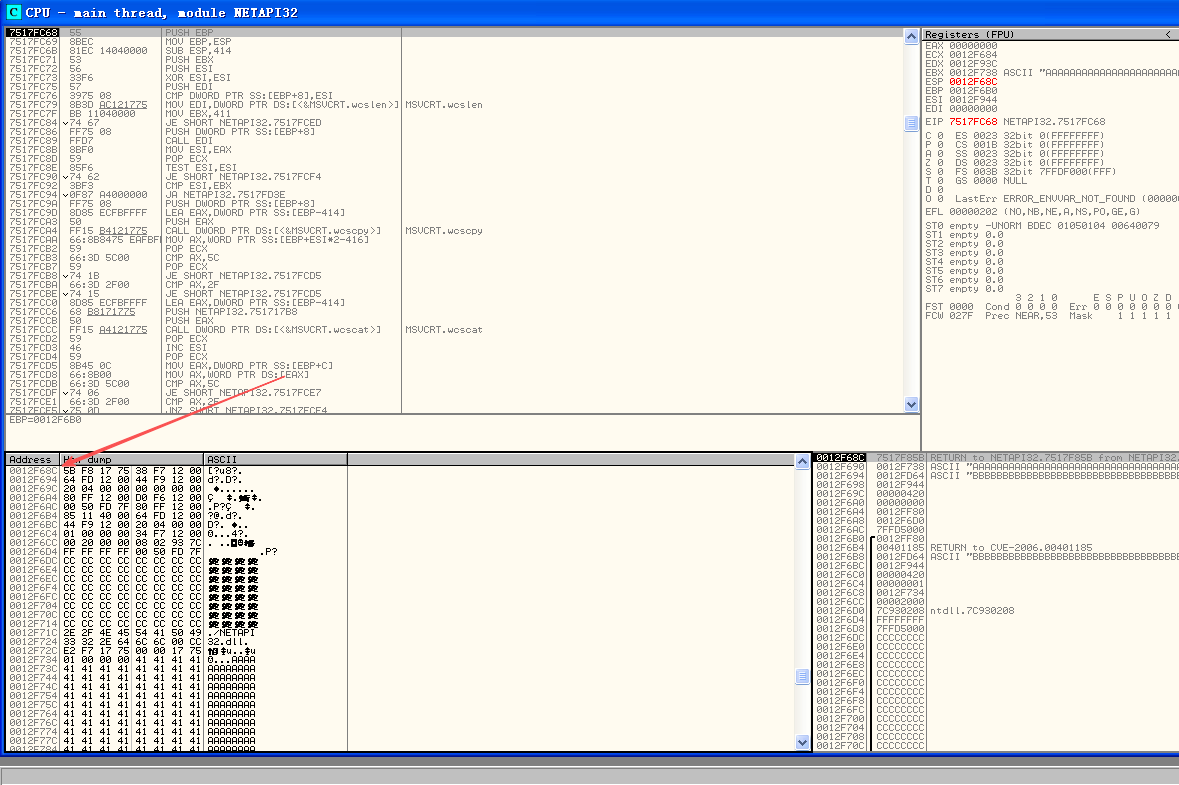Click the D direction flag in registers
The height and width of the screenshot is (785, 1179).
(x=934, y=190)
